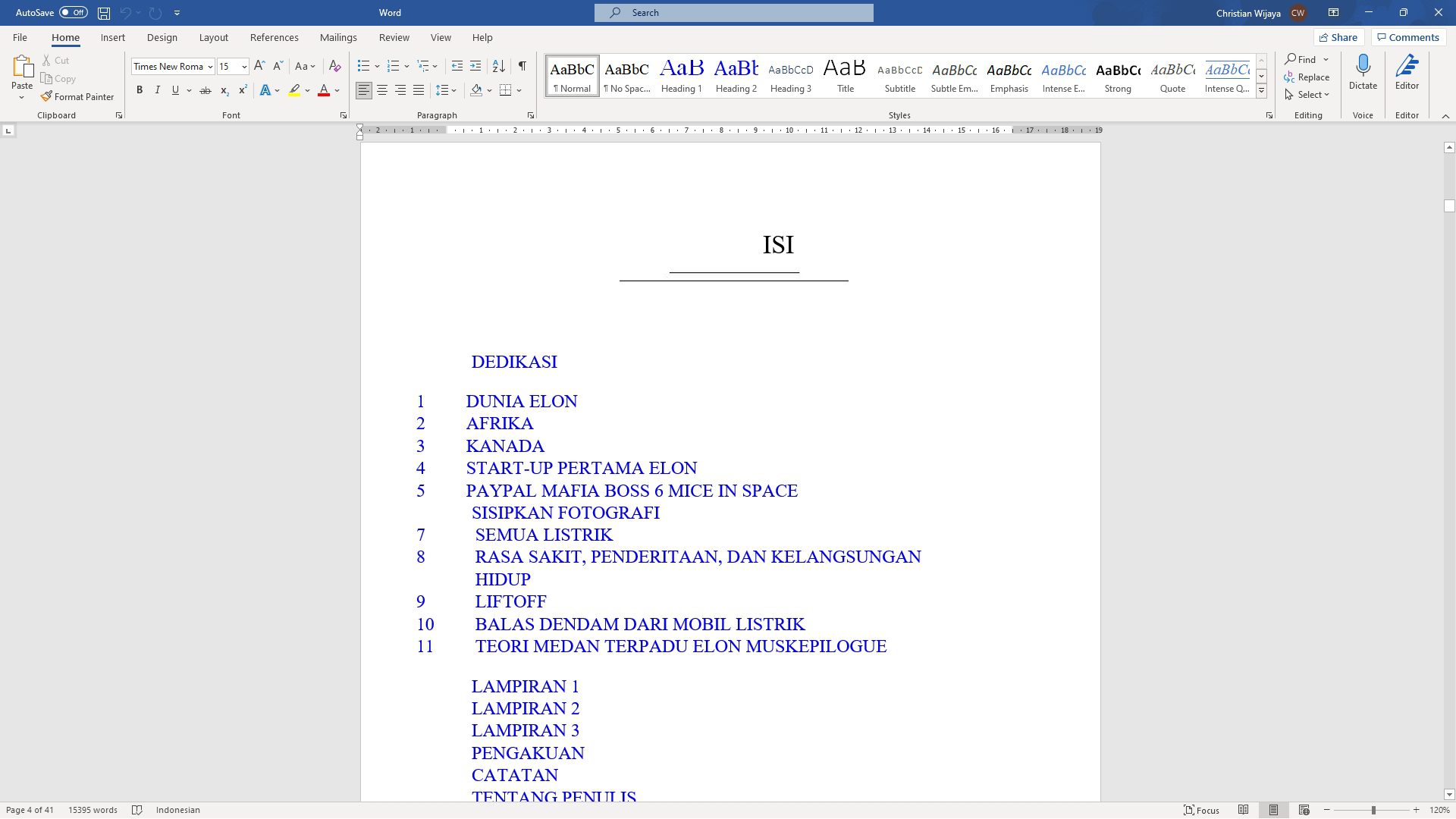The image size is (1456, 819).
Task: Click the Italic formatting icon
Action: [157, 91]
